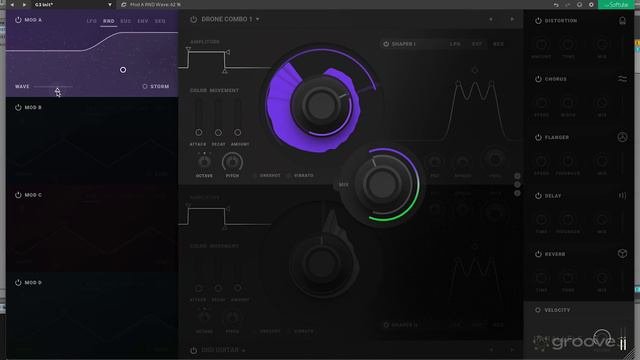Viewport: 640px width, 360px height.
Task: Click the large purple layer color knob
Action: tap(321, 105)
